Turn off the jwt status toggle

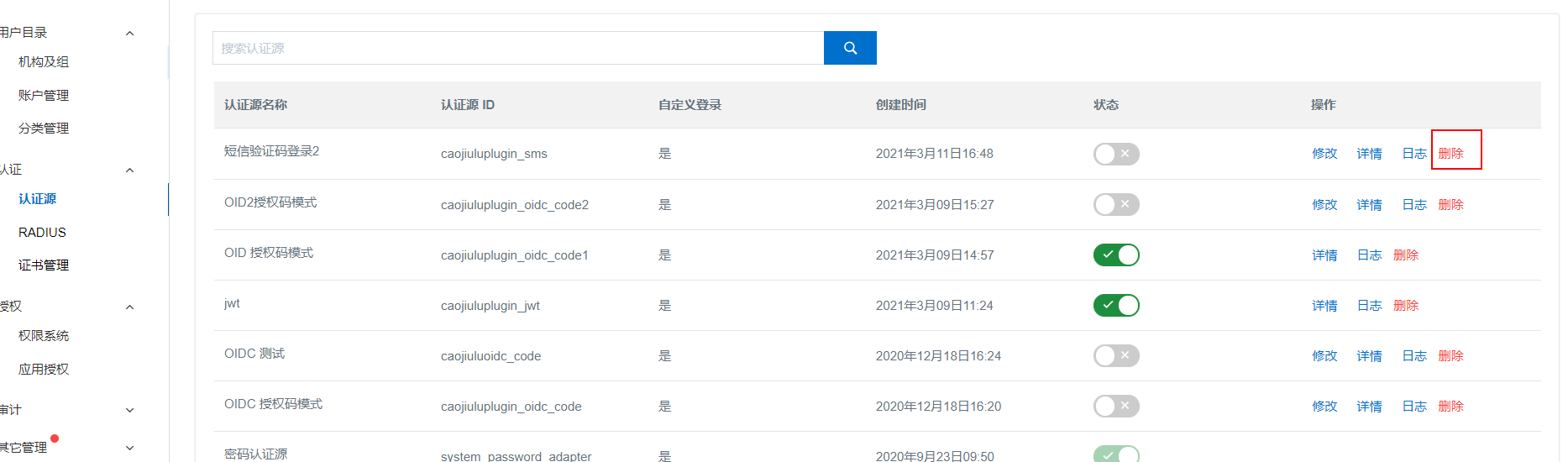point(1115,305)
